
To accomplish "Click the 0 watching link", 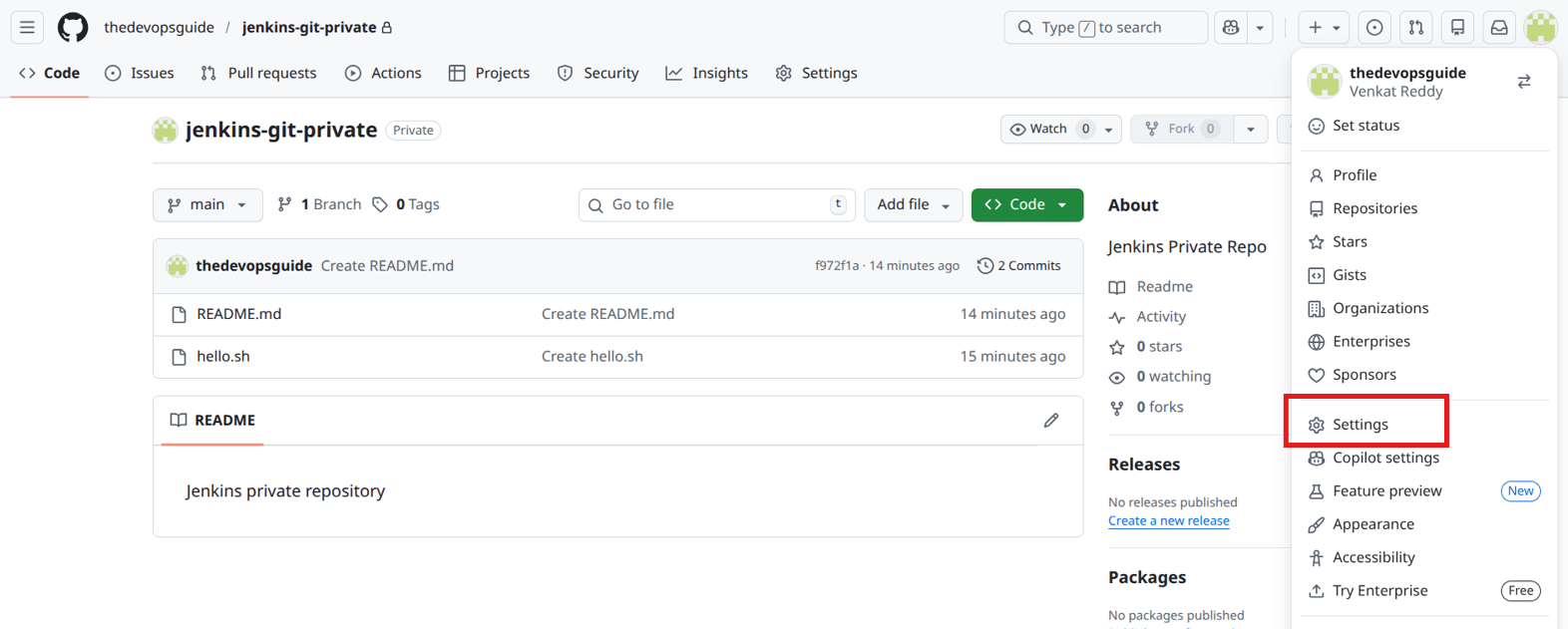I will [1160, 377].
